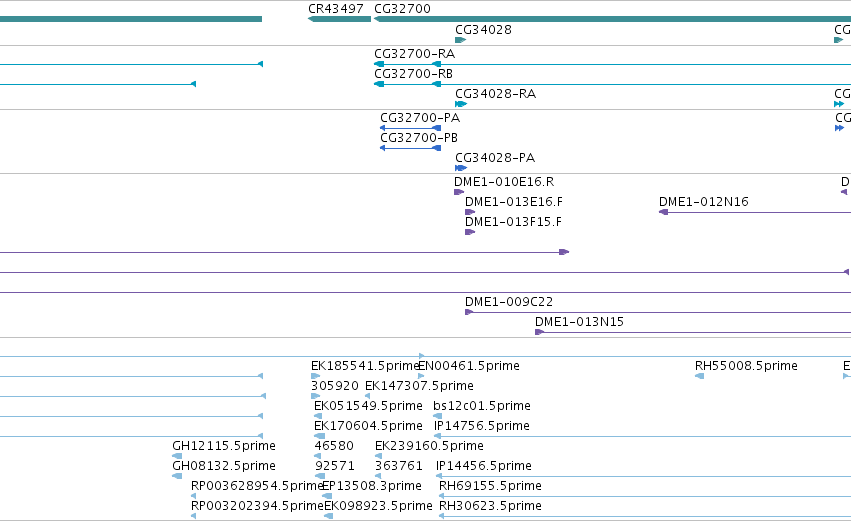Select the CG34028 gene arrow glyph
851x521 pixels.
[x=460, y=40]
